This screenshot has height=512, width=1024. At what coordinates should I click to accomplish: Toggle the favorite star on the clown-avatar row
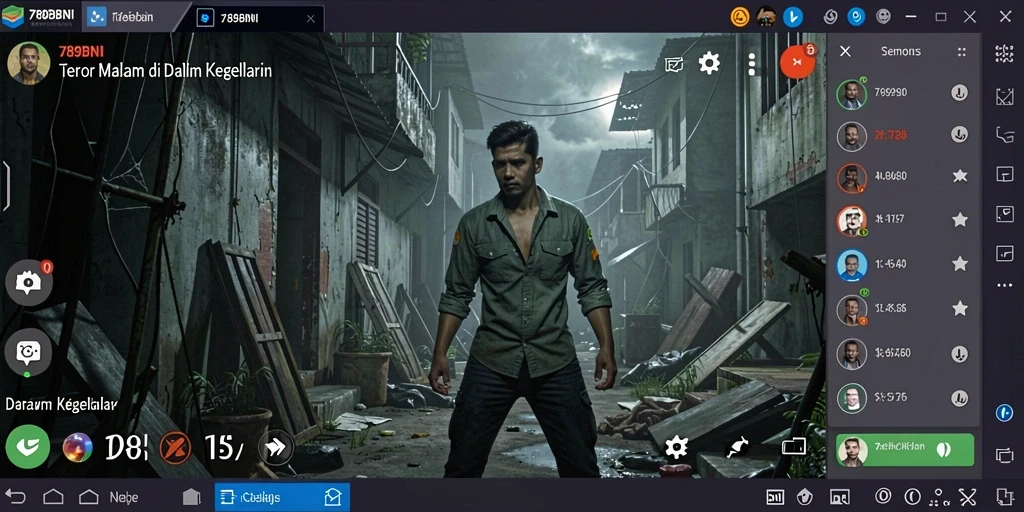(959, 219)
